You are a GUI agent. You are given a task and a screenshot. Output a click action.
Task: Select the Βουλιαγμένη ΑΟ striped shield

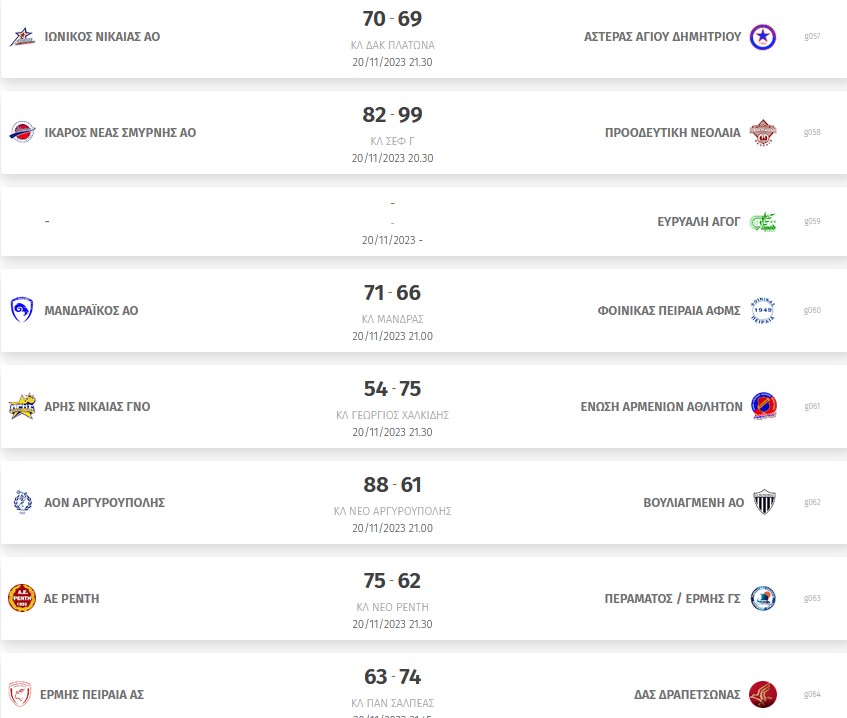764,502
